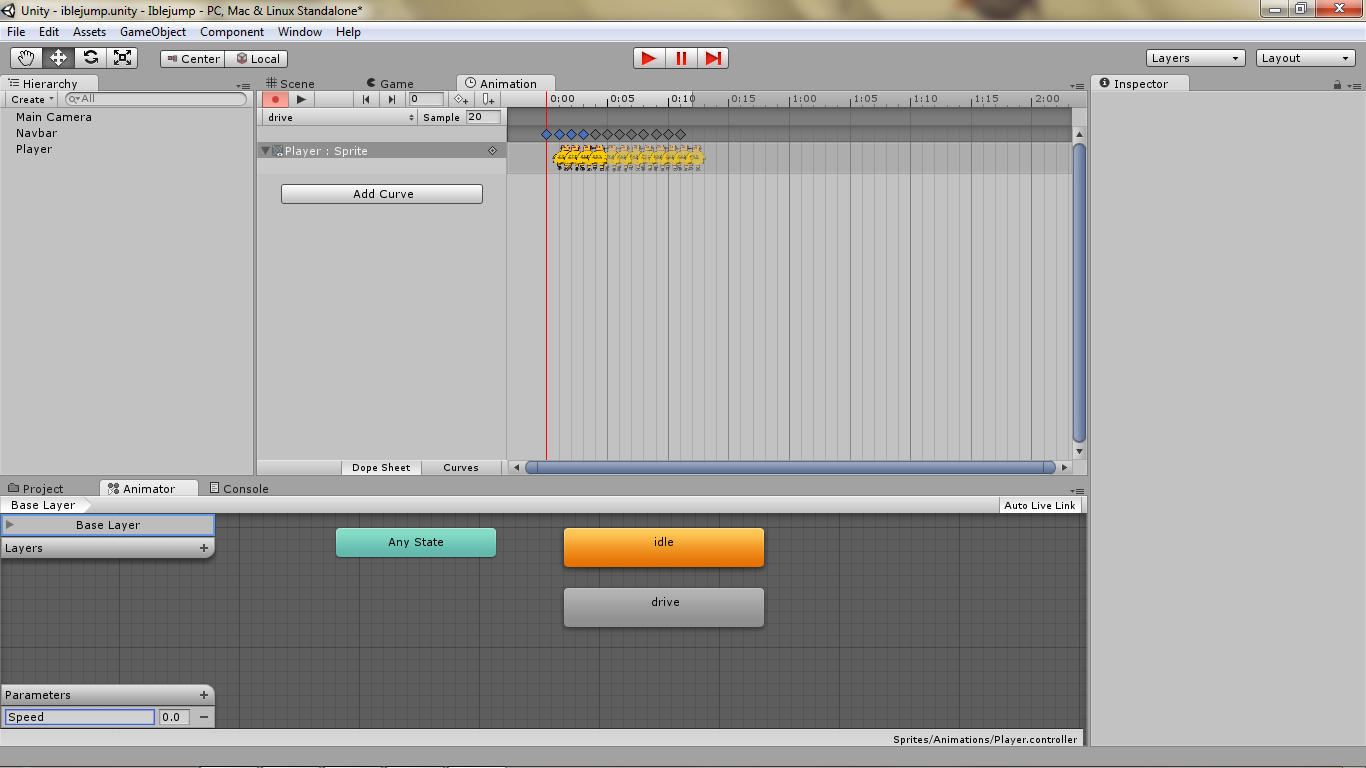Screen dimensions: 1366x768
Task: Switch timeline to Dope Sheet view
Action: [381, 468]
